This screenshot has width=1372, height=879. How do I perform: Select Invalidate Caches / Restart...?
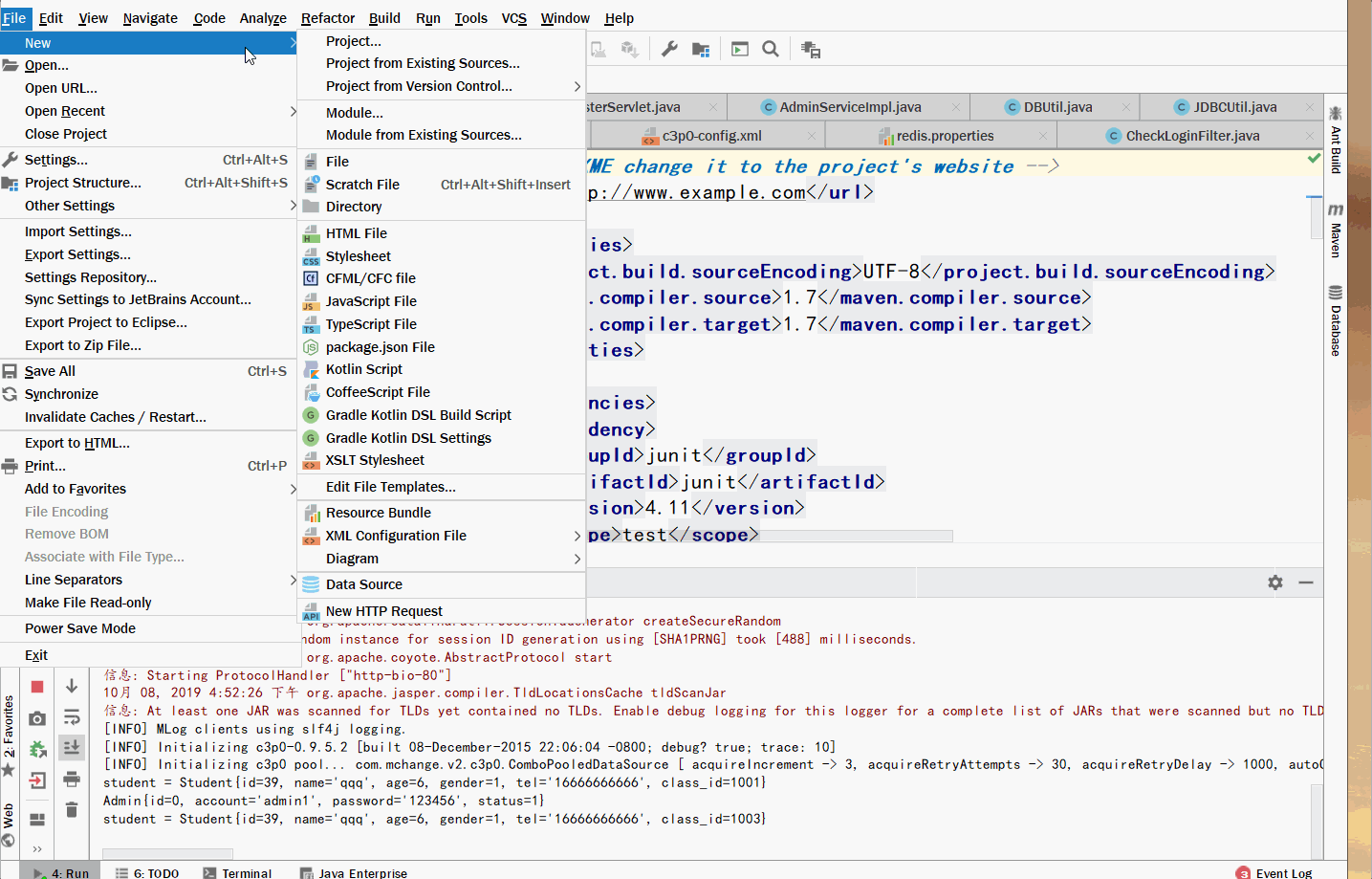(x=148, y=417)
